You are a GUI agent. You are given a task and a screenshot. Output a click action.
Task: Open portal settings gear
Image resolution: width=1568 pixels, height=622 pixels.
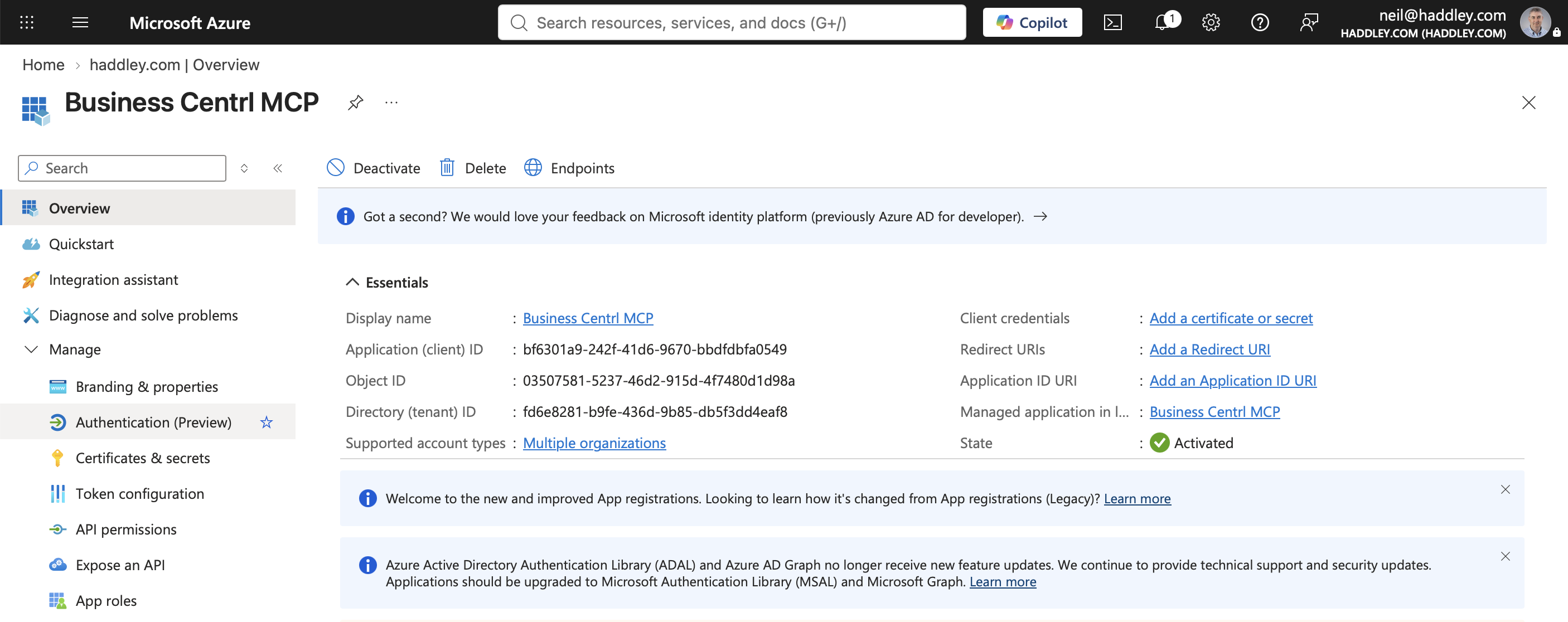pyautogui.click(x=1211, y=22)
